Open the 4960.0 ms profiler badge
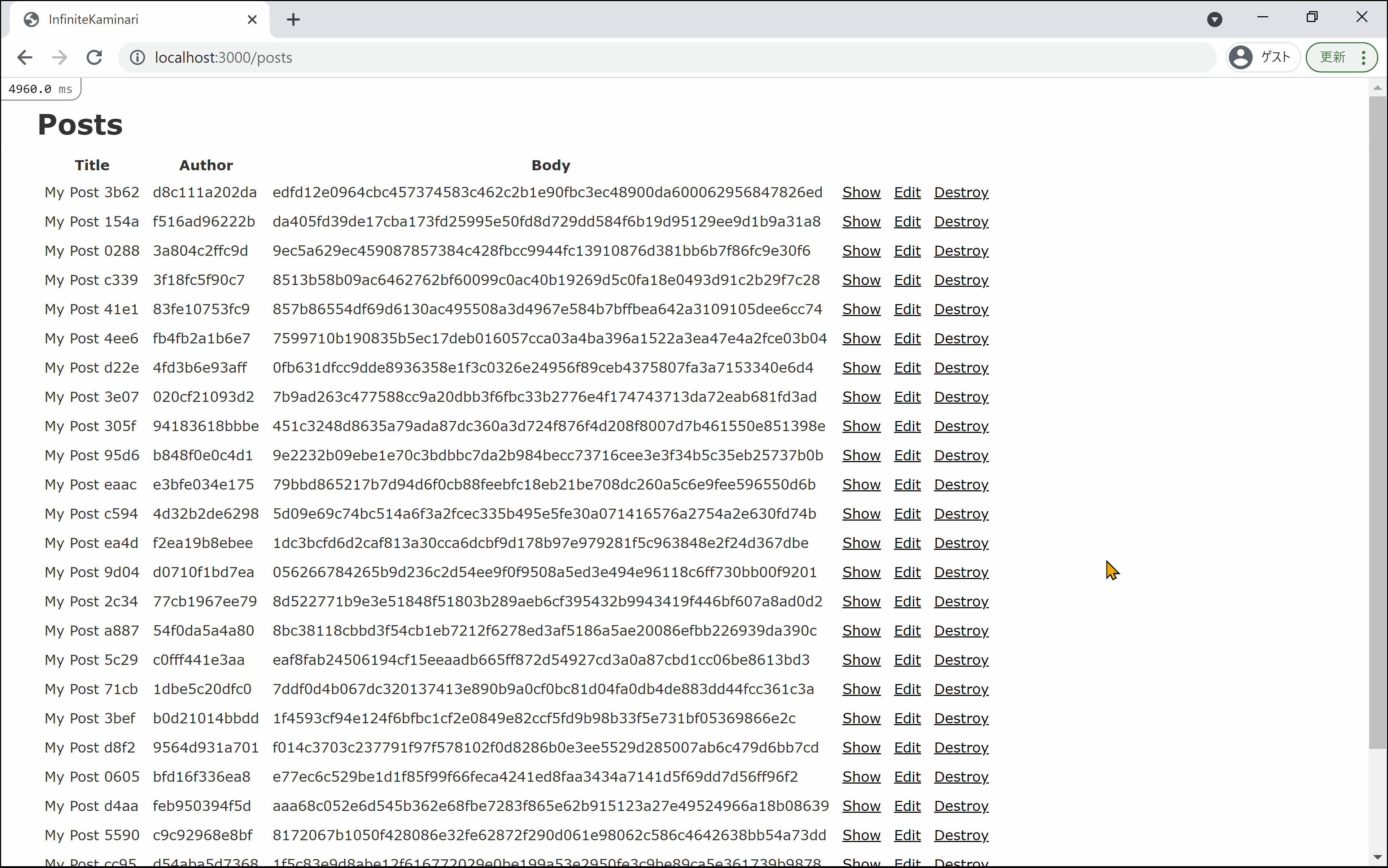Viewport: 1388px width, 868px height. coord(40,89)
